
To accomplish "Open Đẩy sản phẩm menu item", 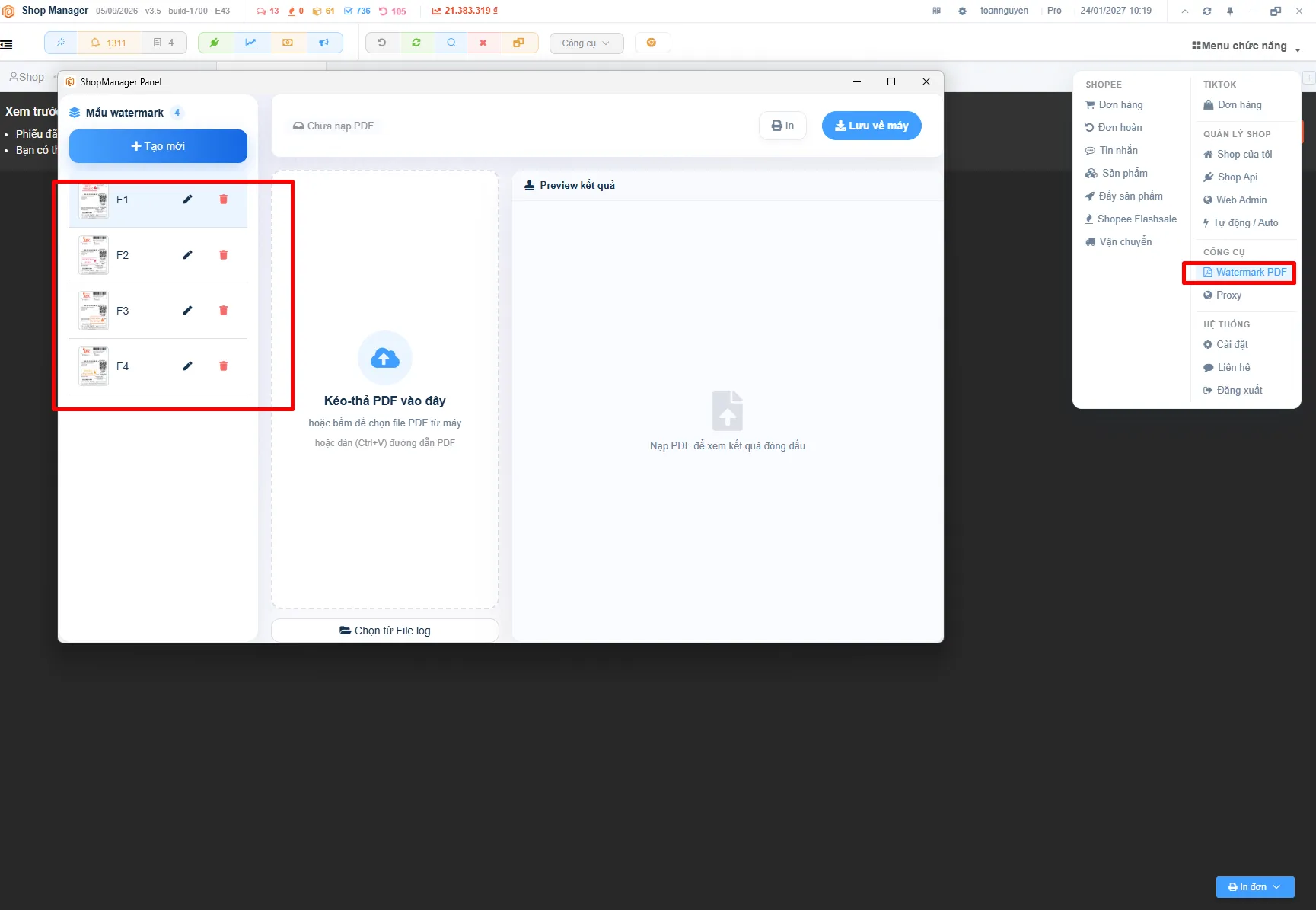I will tap(1124, 196).
